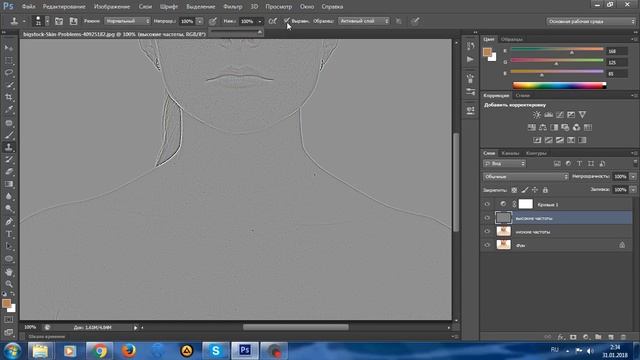640x360 pixels.
Task: Select the Horizontal Type tool
Action: (9, 234)
